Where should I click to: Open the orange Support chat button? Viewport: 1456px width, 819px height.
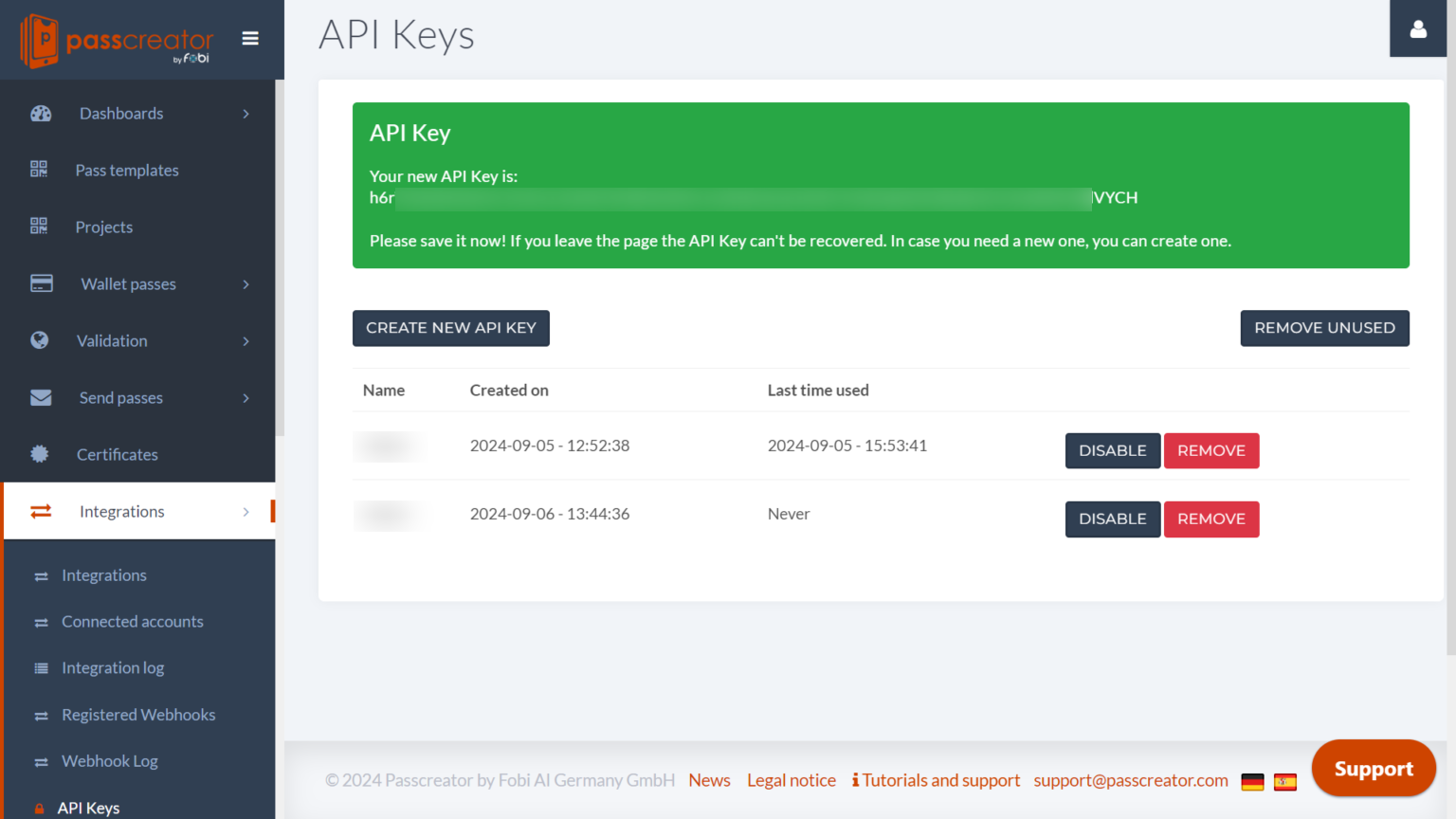1374,769
